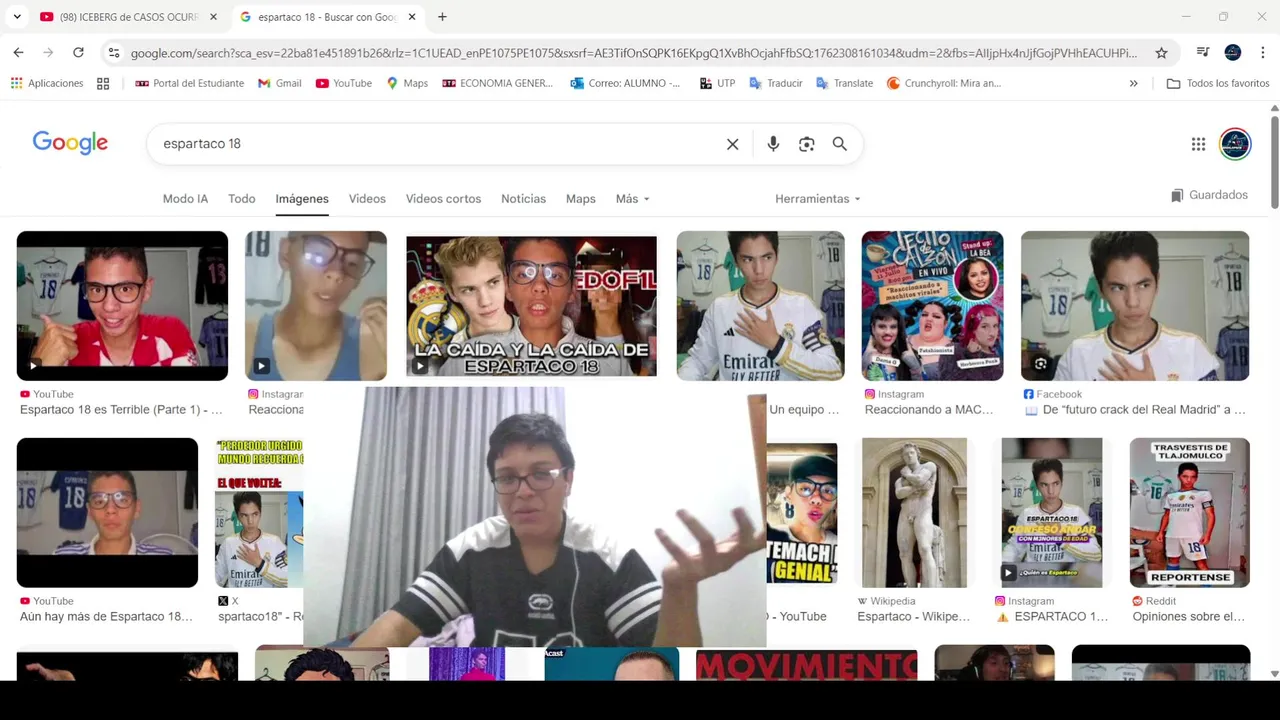Open Opiniones sobre el Reddit result link
This screenshot has height=720, width=1280.
pyautogui.click(x=1188, y=617)
